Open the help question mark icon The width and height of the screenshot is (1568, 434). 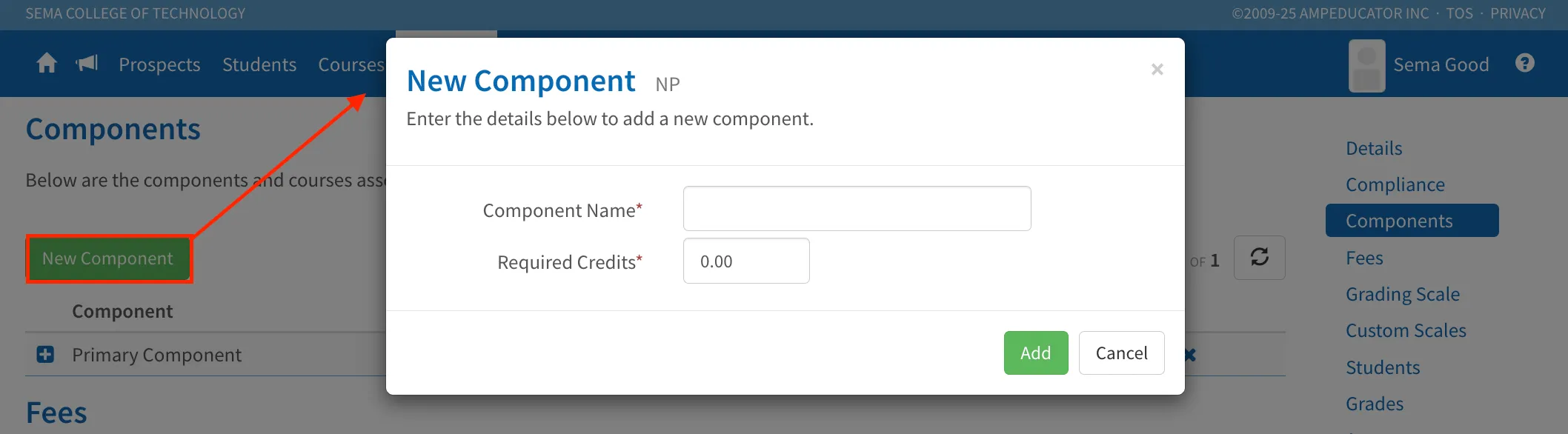pos(1524,63)
